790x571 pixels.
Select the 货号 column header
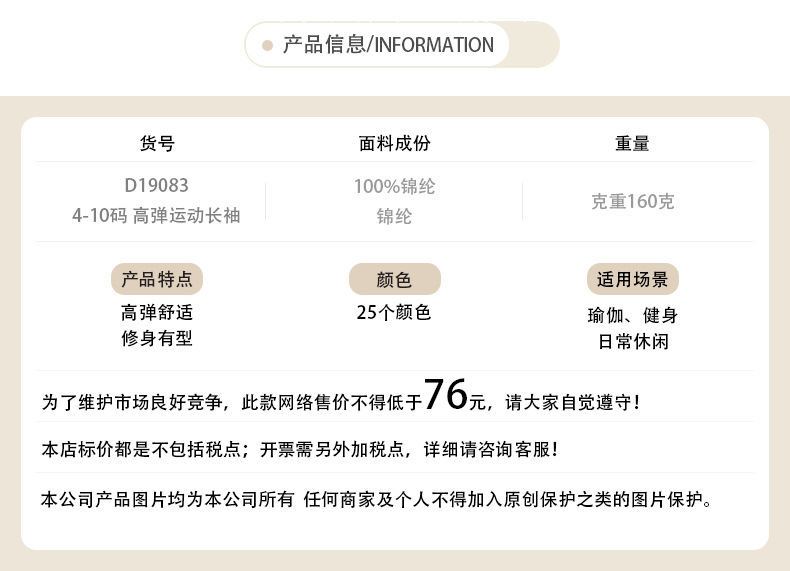157,143
